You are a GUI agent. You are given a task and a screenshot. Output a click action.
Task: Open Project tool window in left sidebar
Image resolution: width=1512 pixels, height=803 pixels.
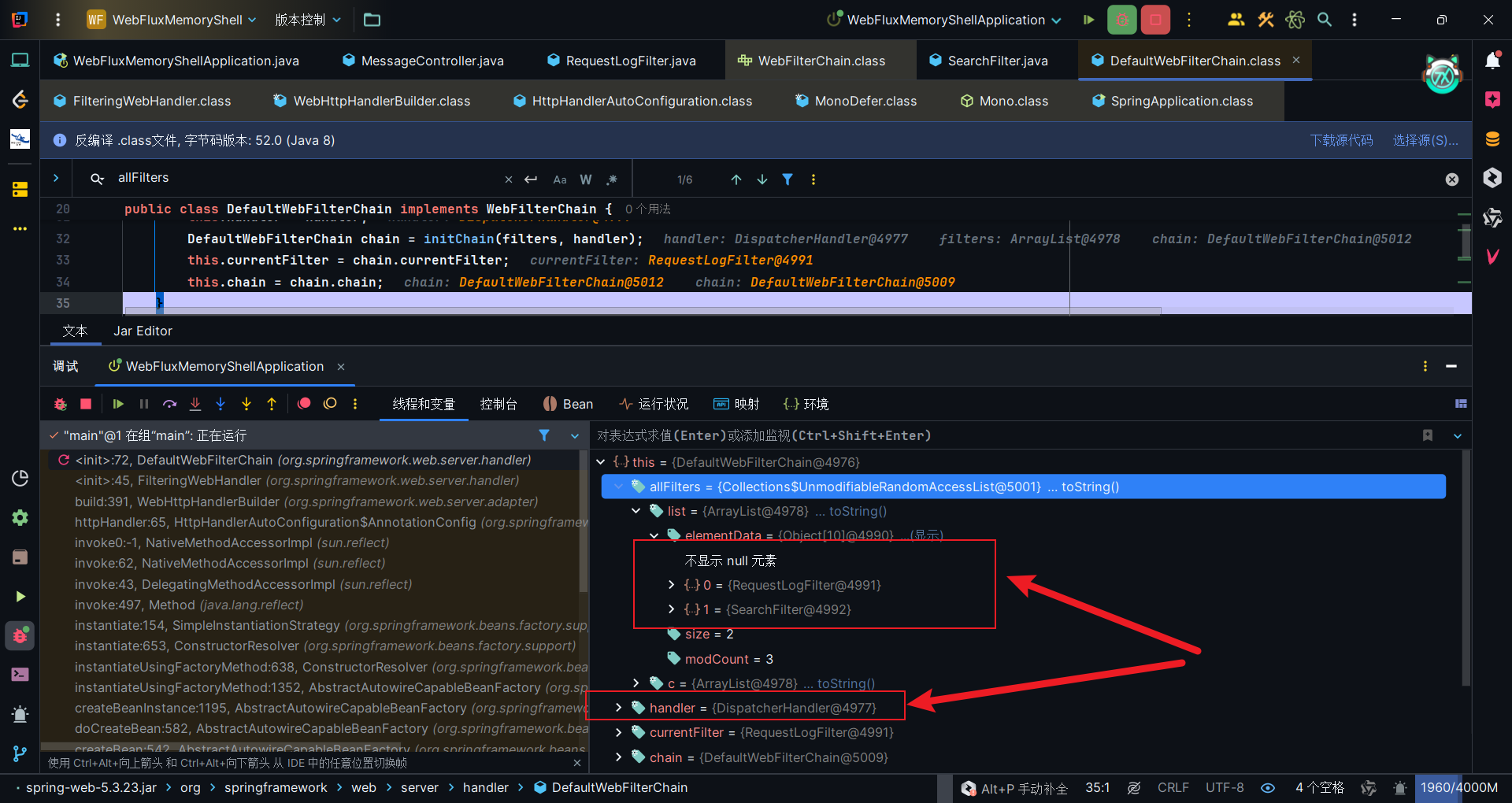pyautogui.click(x=20, y=61)
